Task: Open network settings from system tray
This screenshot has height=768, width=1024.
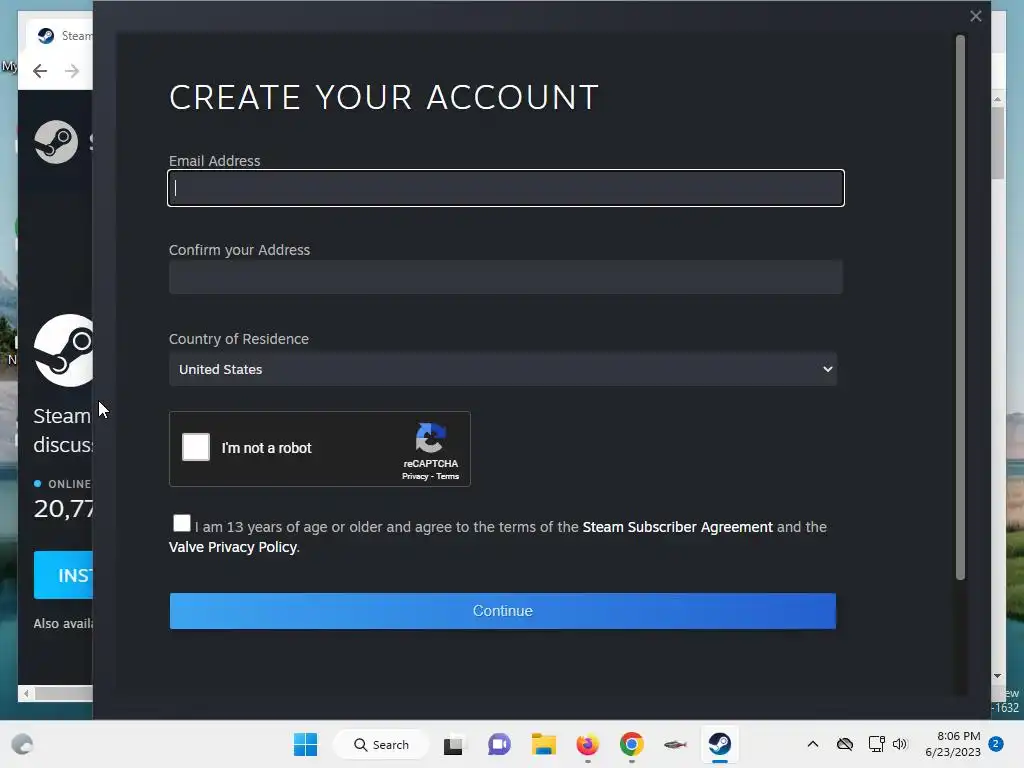Action: [876, 744]
